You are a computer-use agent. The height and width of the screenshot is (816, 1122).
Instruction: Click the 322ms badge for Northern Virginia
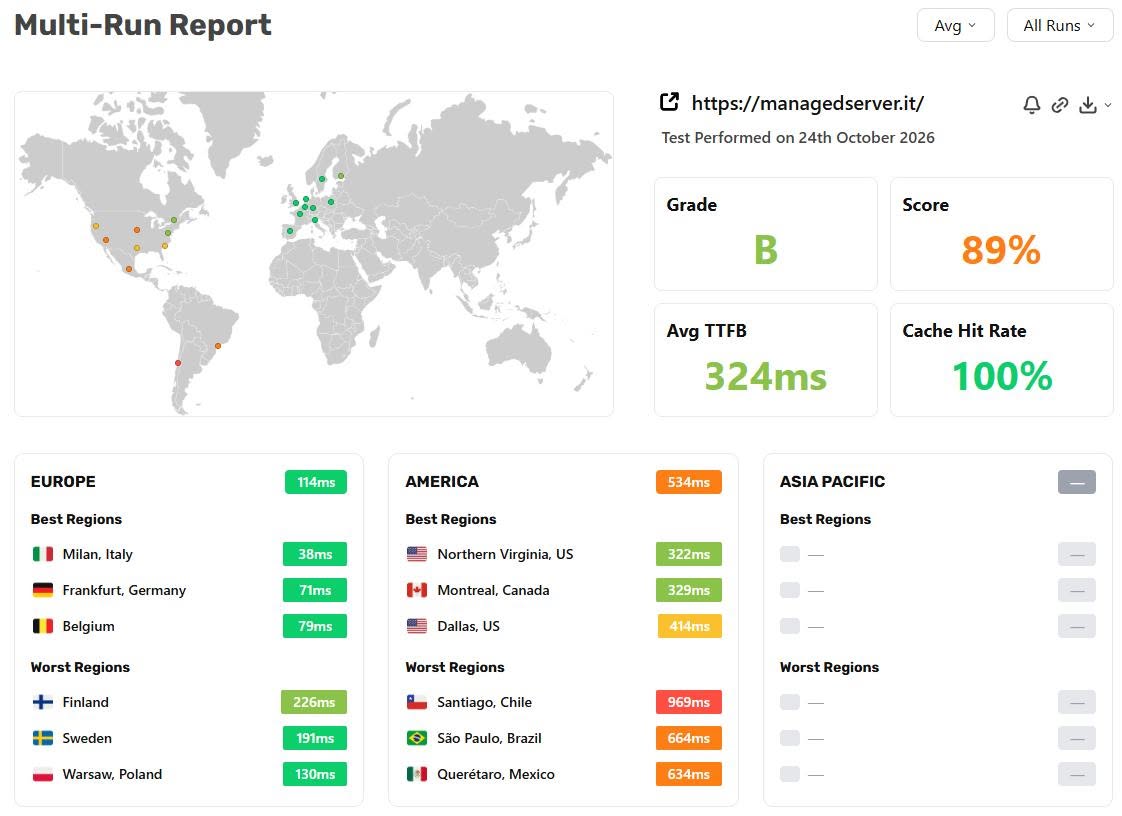click(x=688, y=554)
